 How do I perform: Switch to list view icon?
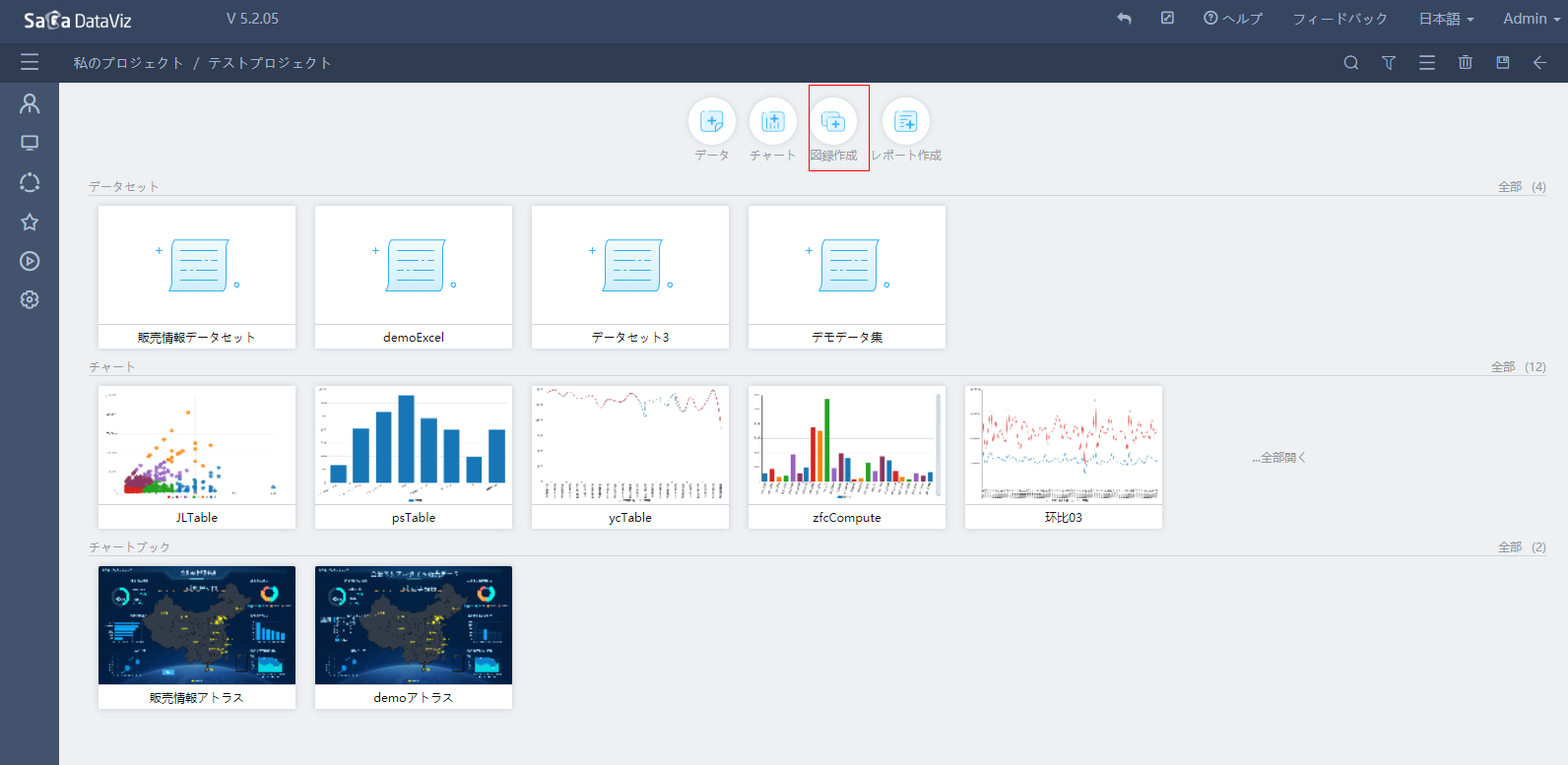click(x=1427, y=62)
